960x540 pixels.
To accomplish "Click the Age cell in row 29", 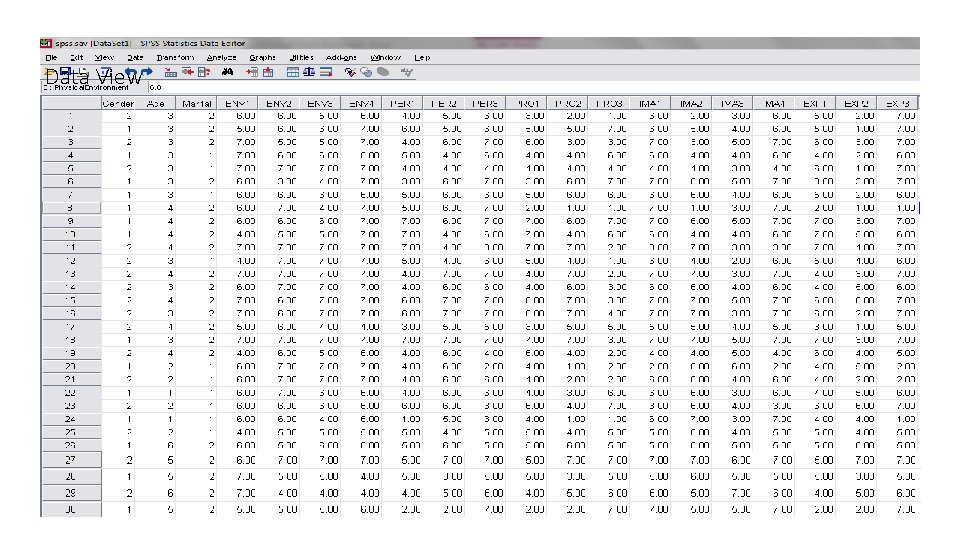I will pos(156,493).
